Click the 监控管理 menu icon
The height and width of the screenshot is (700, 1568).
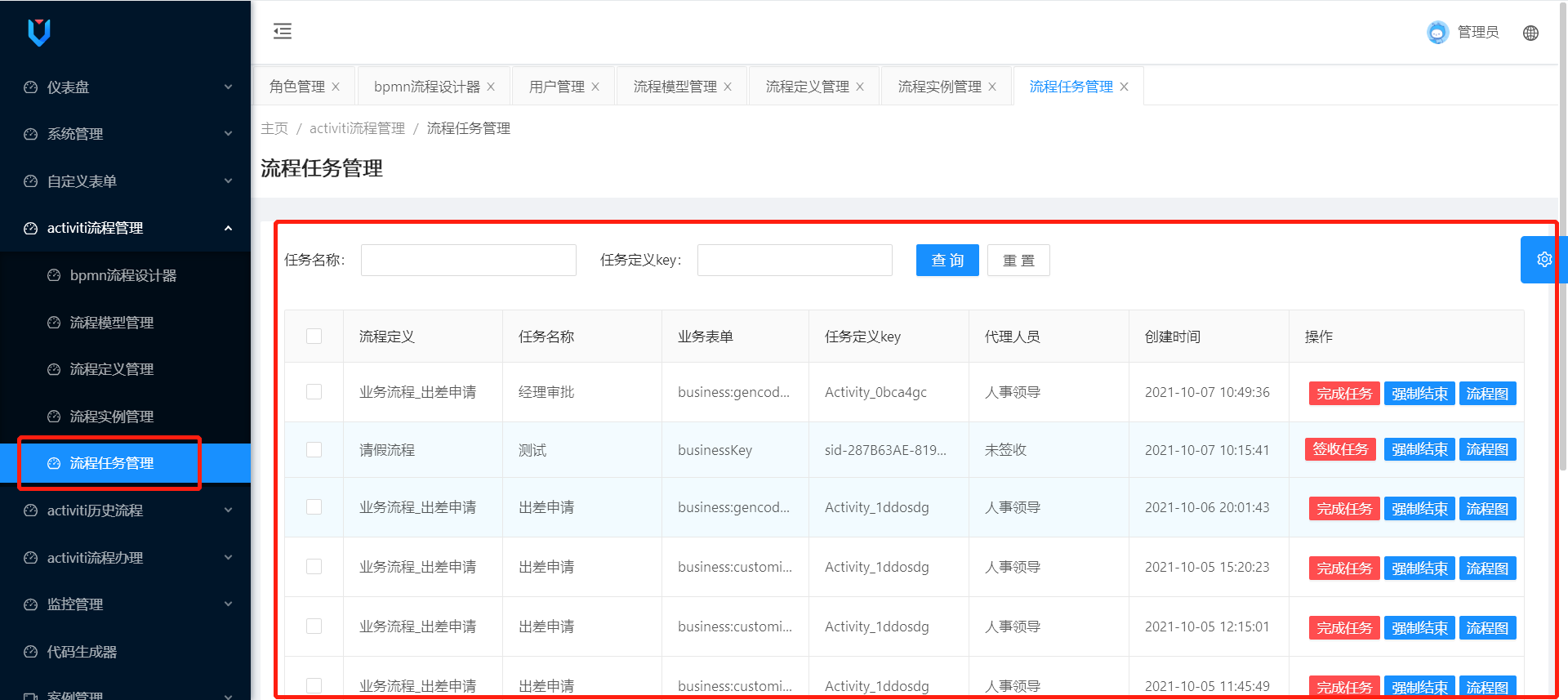coord(31,604)
